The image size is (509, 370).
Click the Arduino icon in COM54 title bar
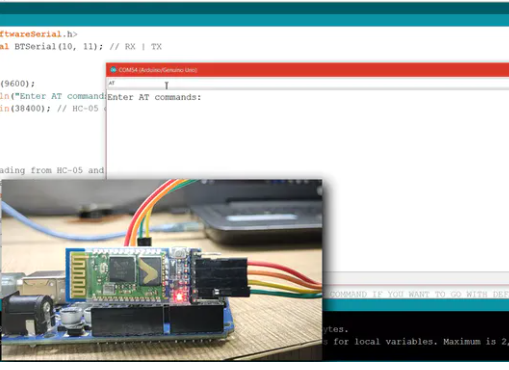tap(113, 70)
